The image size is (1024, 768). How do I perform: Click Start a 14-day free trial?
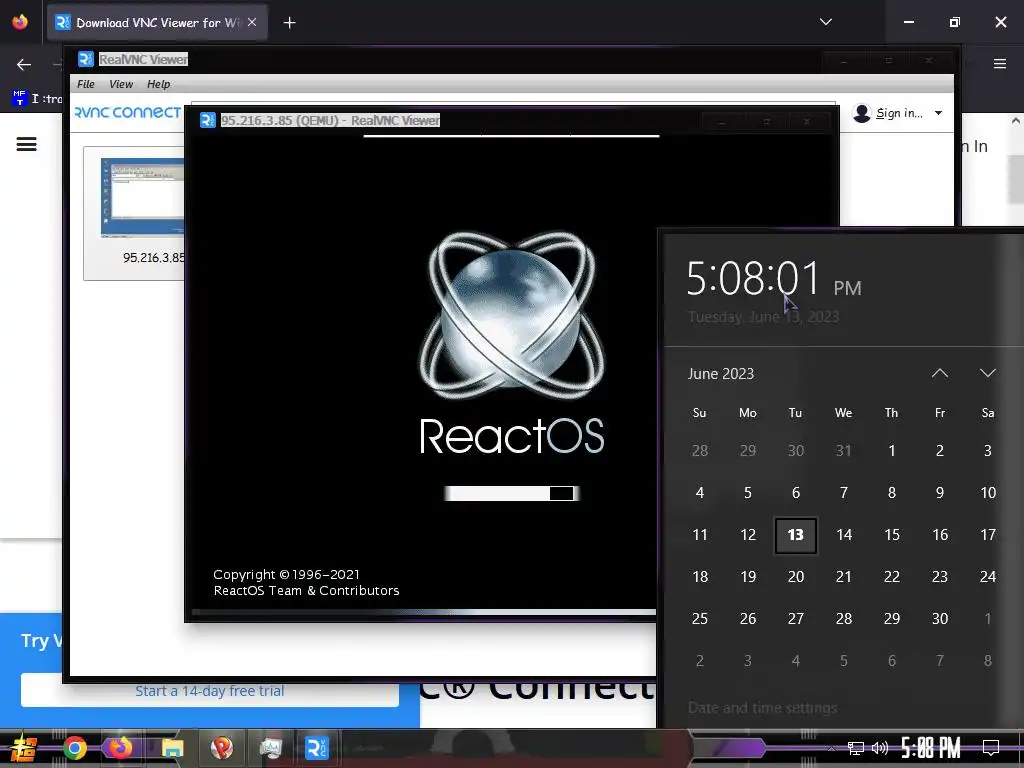pos(210,691)
